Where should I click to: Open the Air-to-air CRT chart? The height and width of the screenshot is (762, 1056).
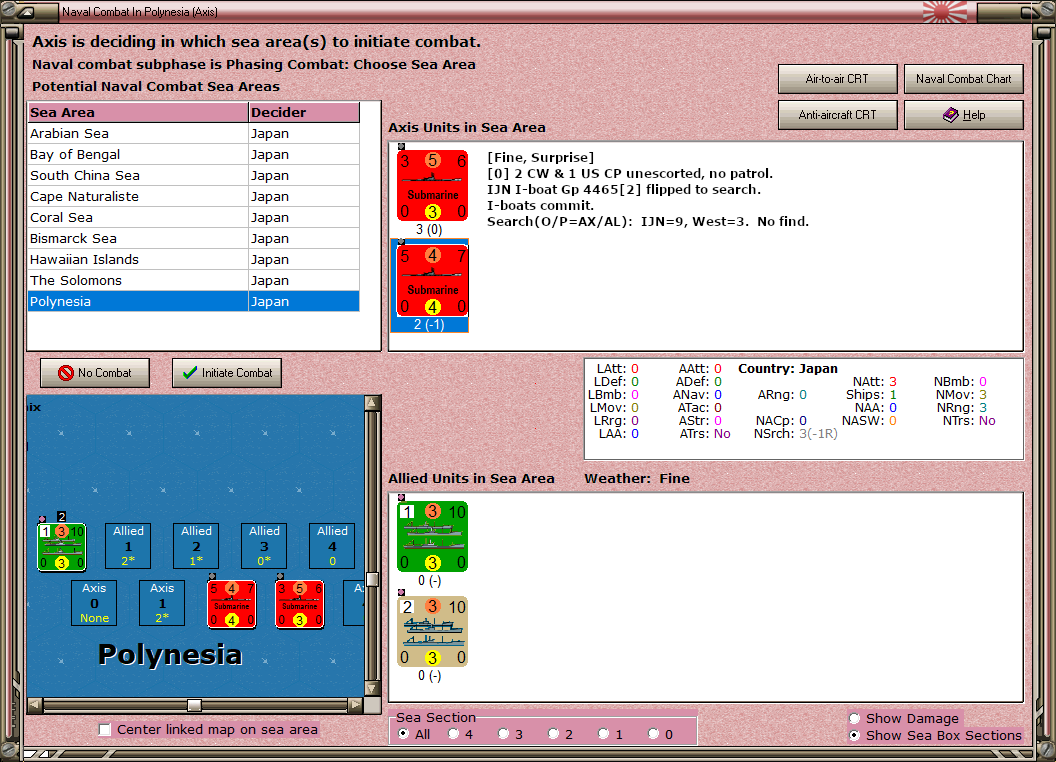point(838,79)
